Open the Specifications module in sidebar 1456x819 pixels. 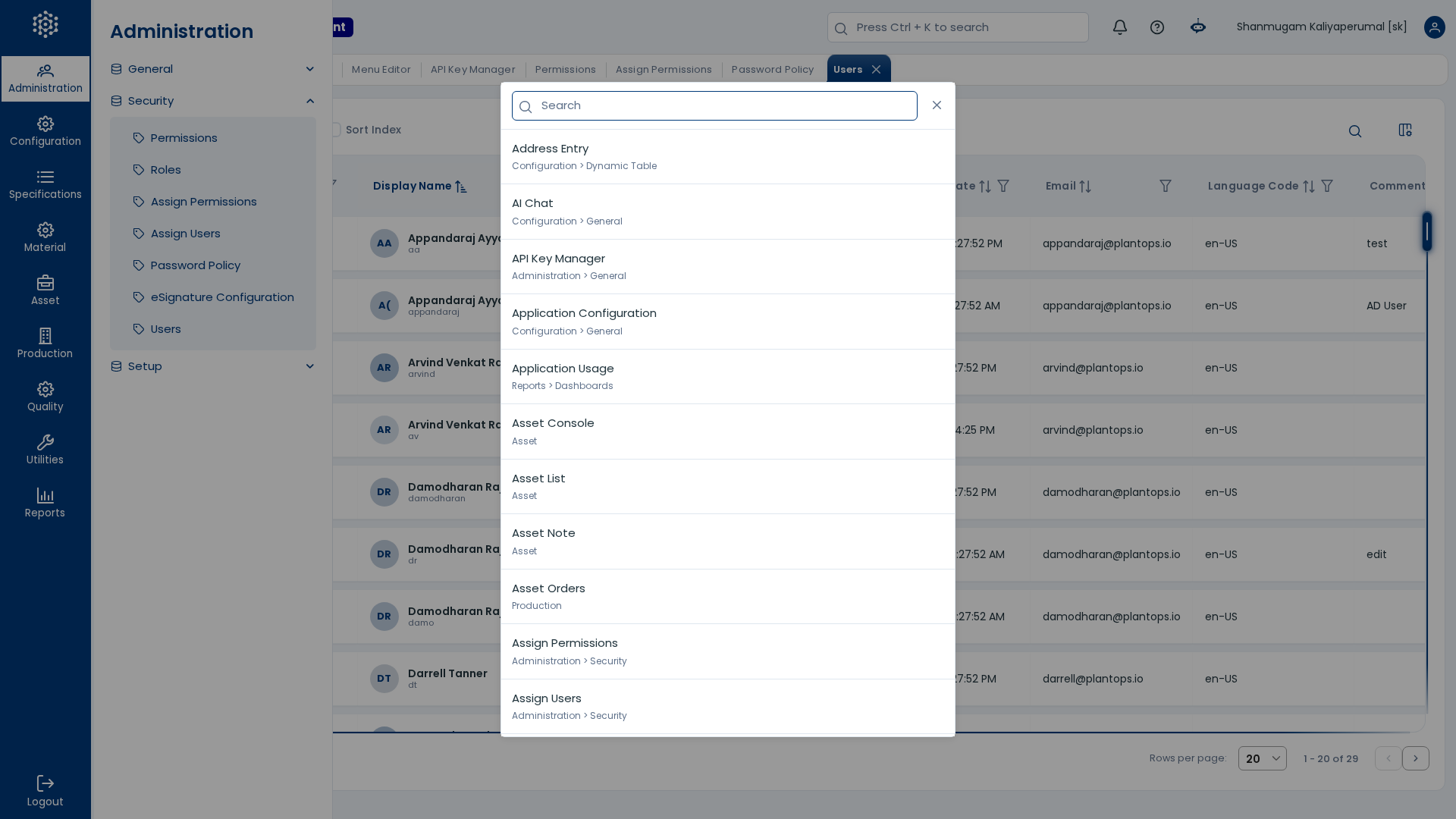[x=45, y=185]
